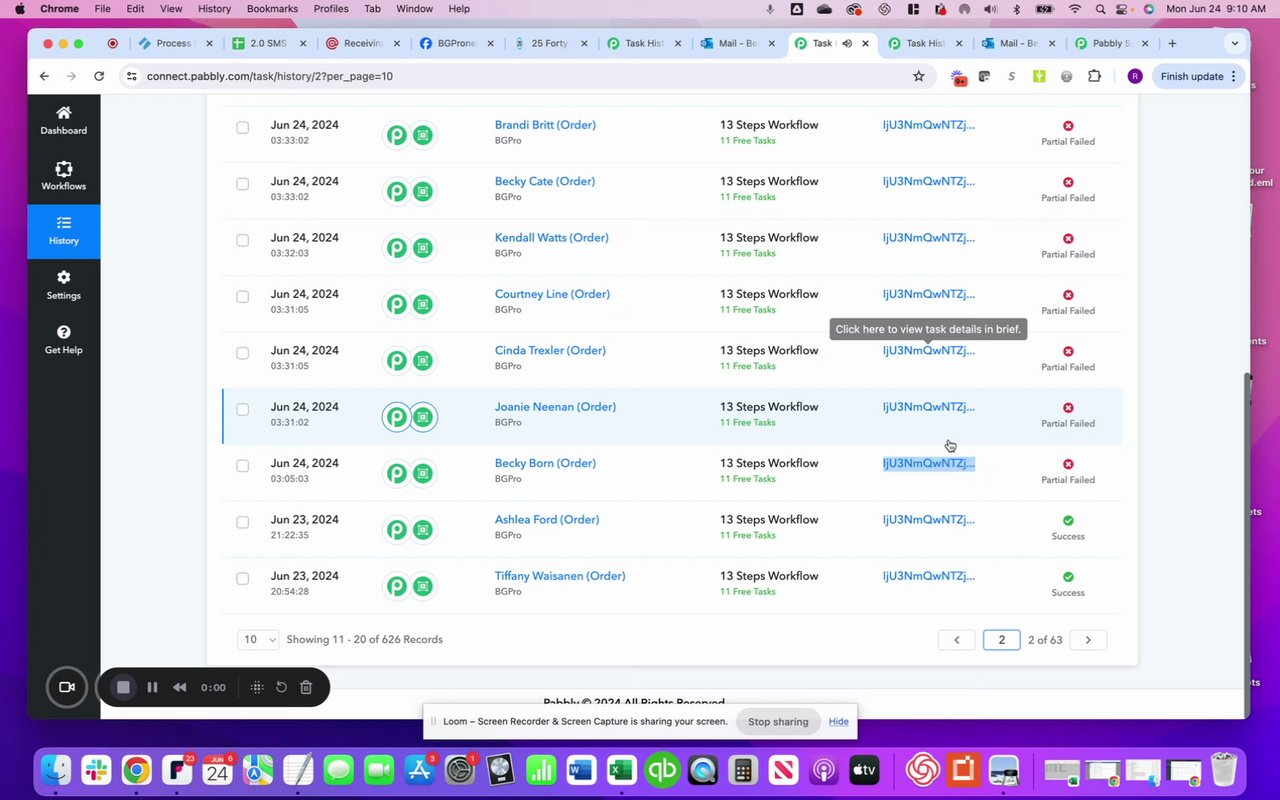Open Finder from the Dock

(56, 770)
